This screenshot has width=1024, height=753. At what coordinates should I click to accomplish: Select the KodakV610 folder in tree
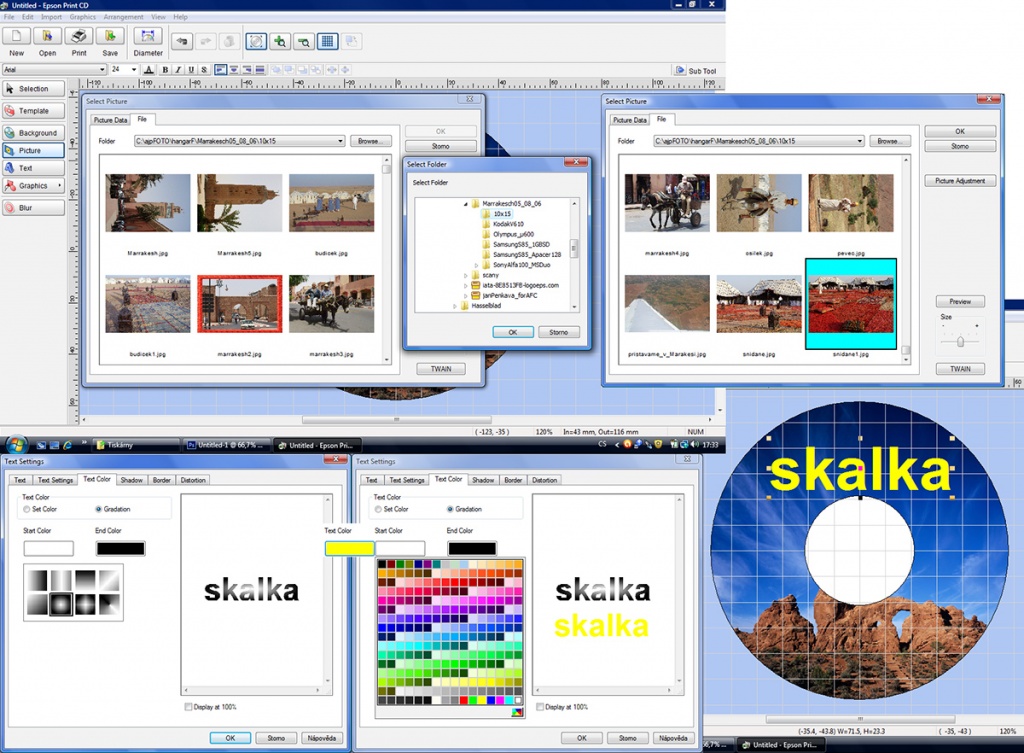pos(508,224)
